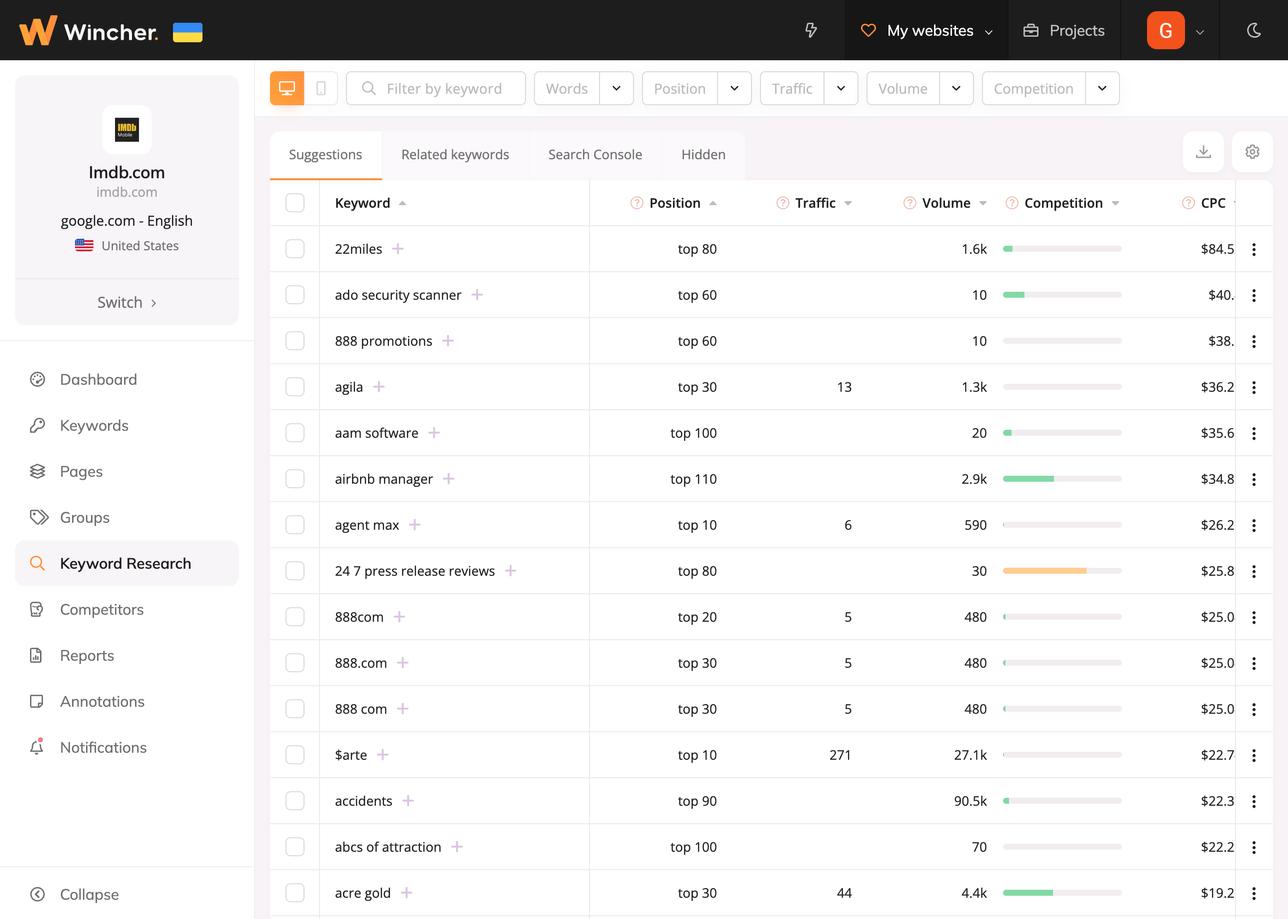Expand the Words filter dropdown

(616, 88)
